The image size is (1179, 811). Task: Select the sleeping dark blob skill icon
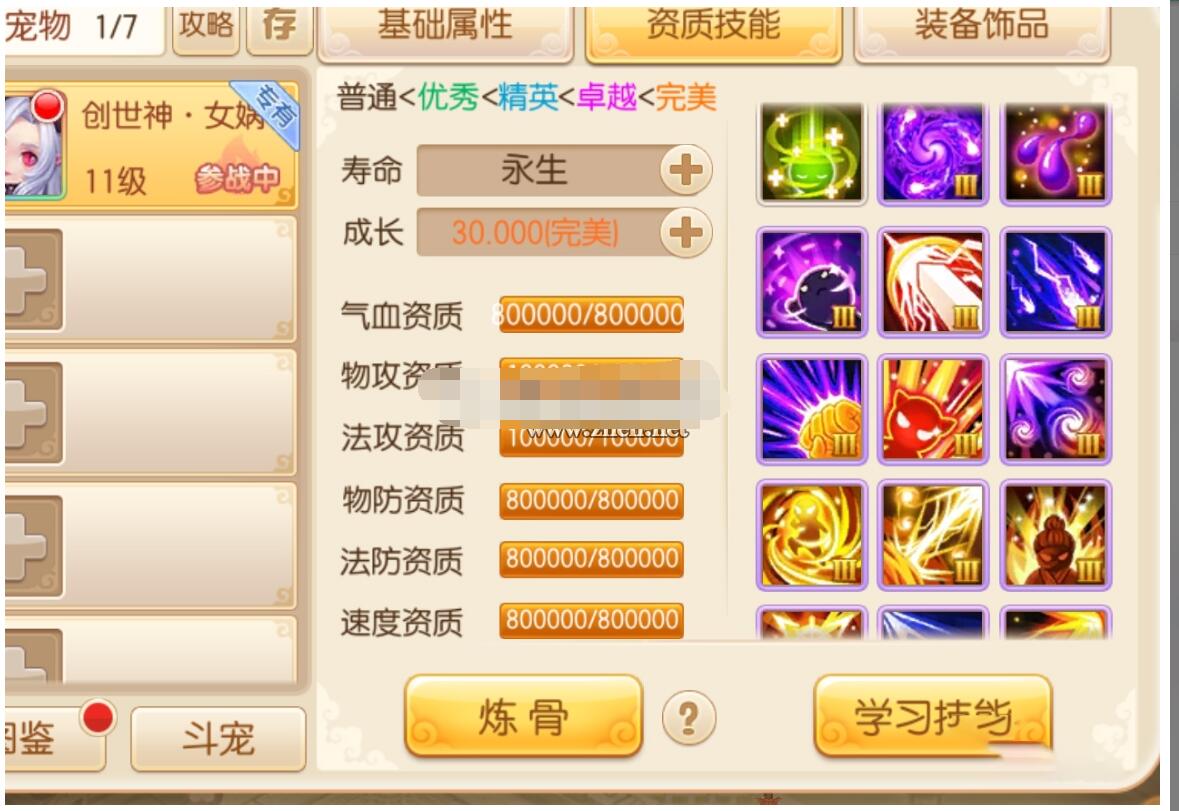point(811,282)
